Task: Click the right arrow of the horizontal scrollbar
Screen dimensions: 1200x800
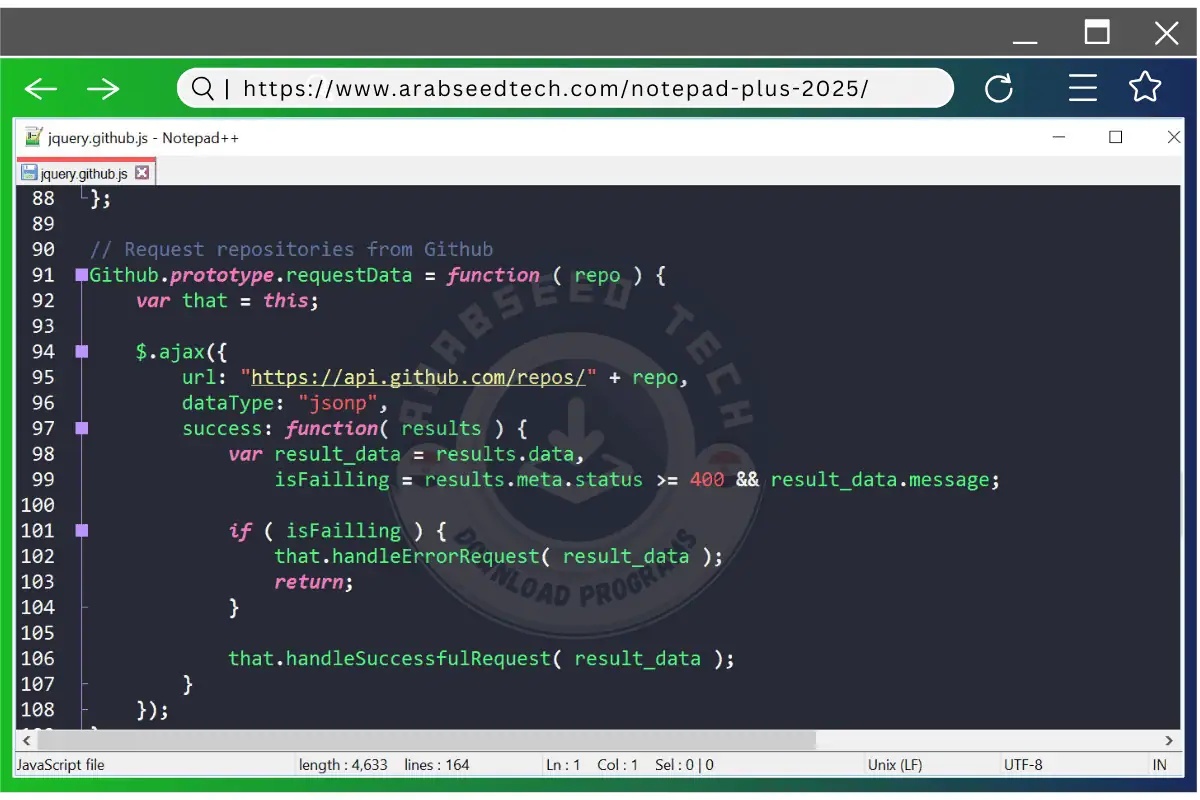Action: pos(1169,740)
